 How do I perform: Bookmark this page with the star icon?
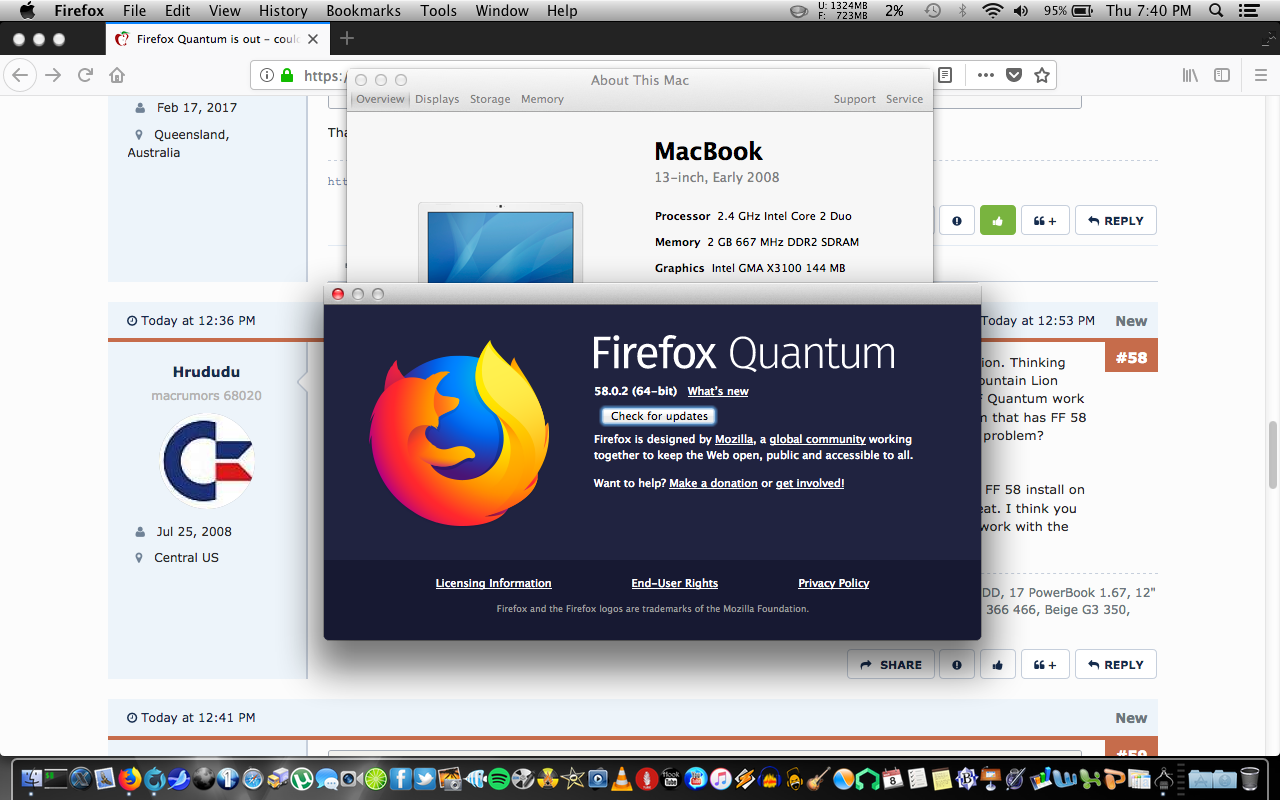pos(1042,75)
